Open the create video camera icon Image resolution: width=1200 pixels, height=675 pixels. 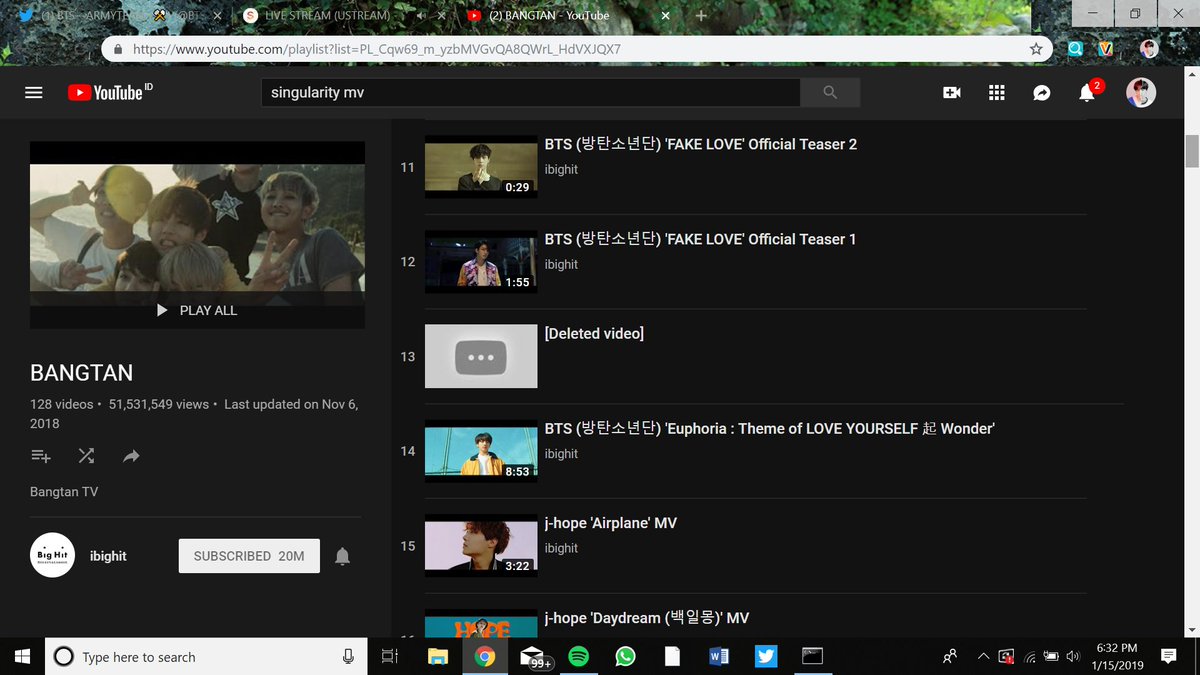coord(952,92)
